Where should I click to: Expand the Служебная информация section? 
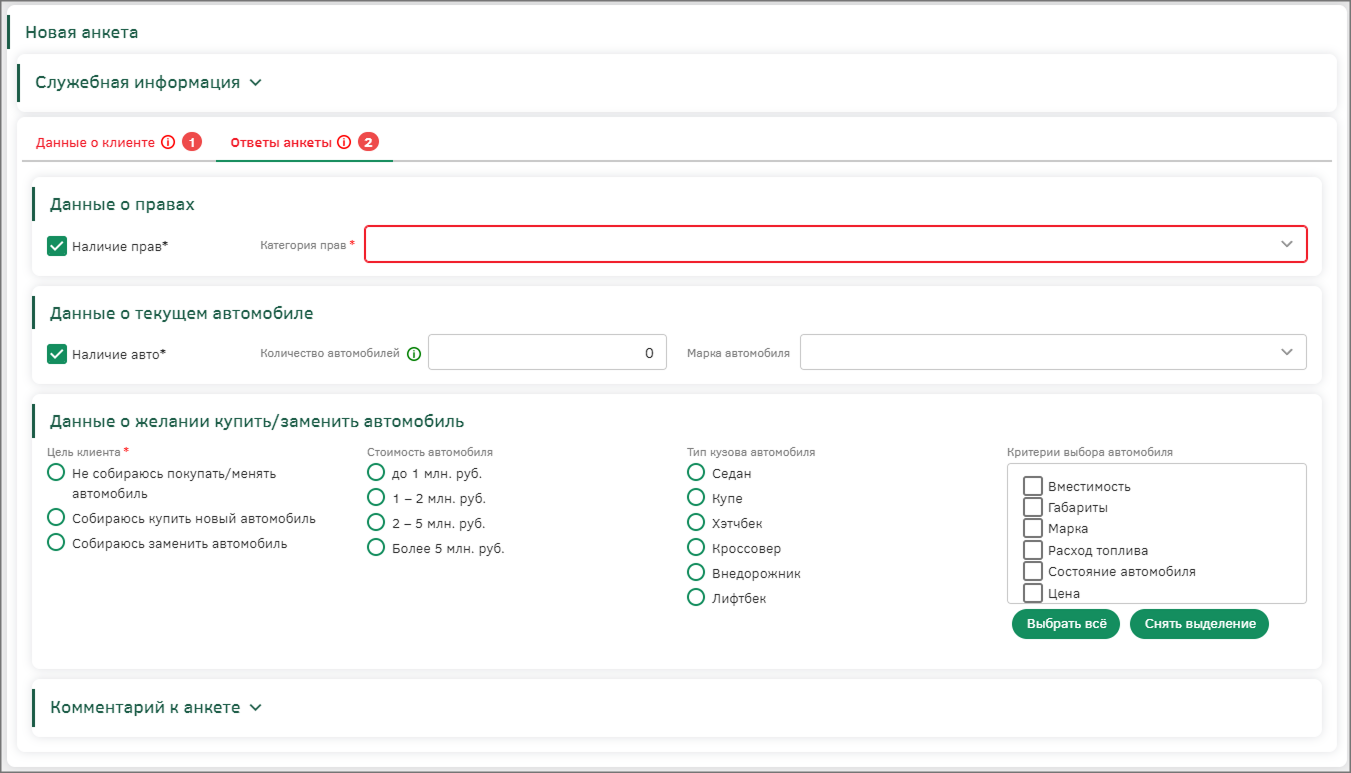click(x=148, y=83)
